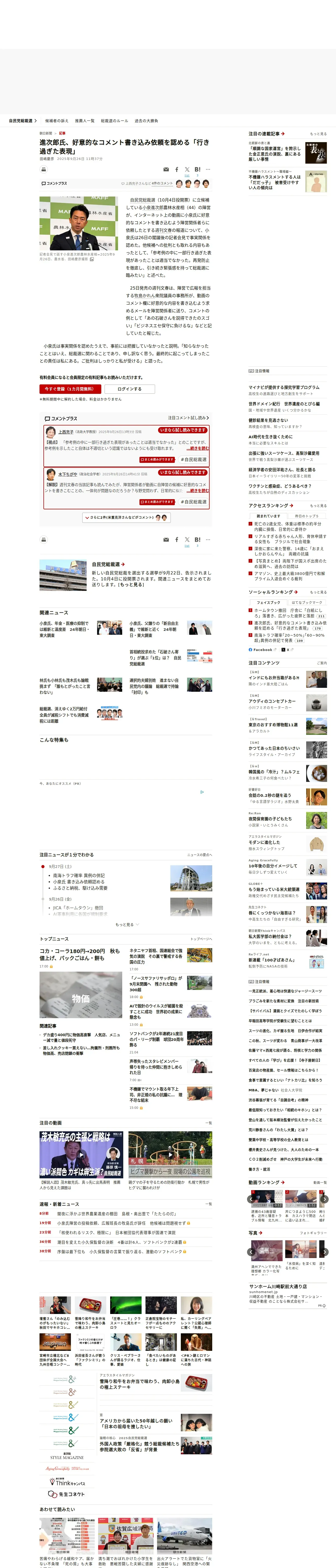Open 総裁選のルール in the top navigation
The image size is (336, 1568).
(115, 120)
